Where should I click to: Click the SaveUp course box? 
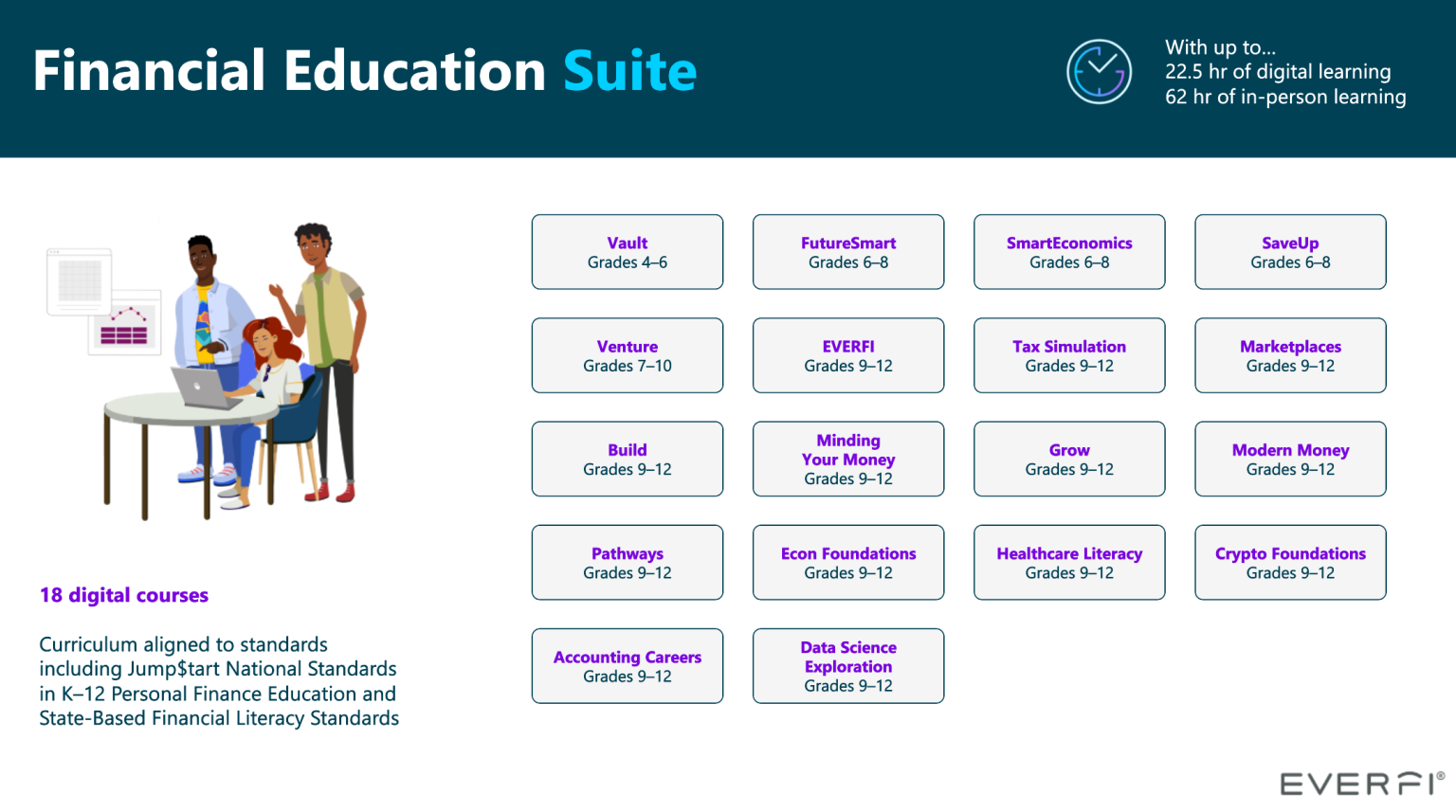(1289, 252)
